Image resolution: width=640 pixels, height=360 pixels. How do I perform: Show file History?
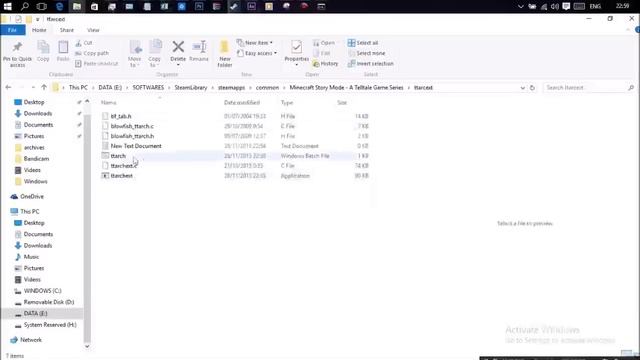[x=325, y=64]
